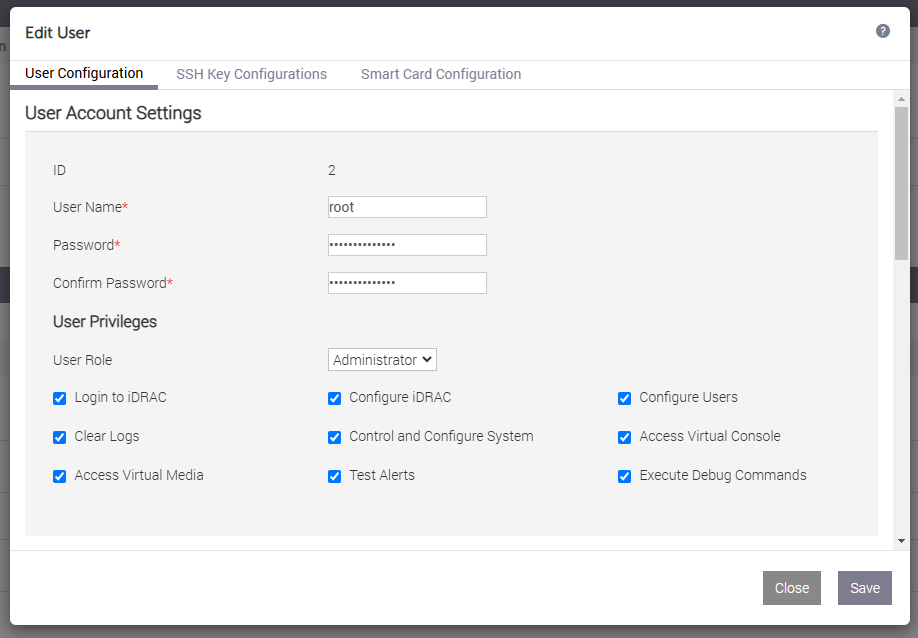The height and width of the screenshot is (638, 918).
Task: Uncheck Access Virtual Console privilege
Action: [625, 437]
